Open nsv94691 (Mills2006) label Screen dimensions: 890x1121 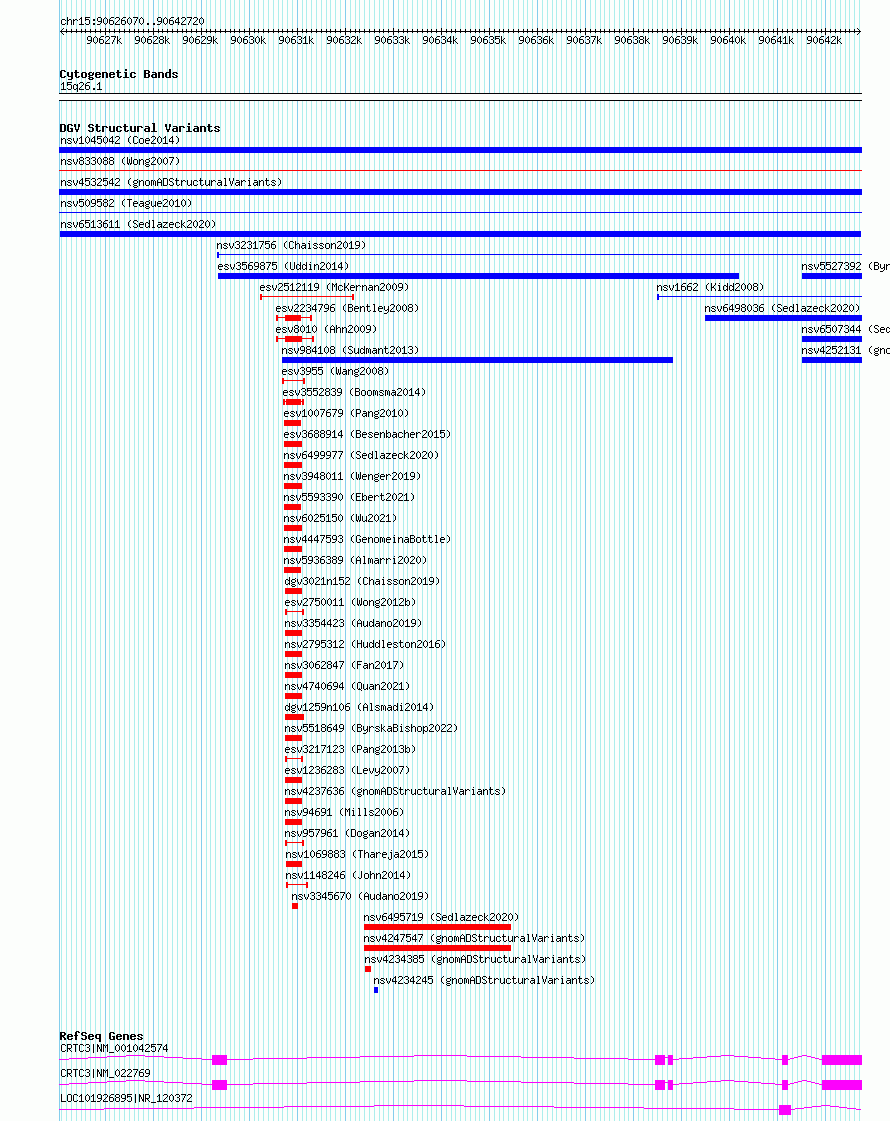tap(344, 812)
